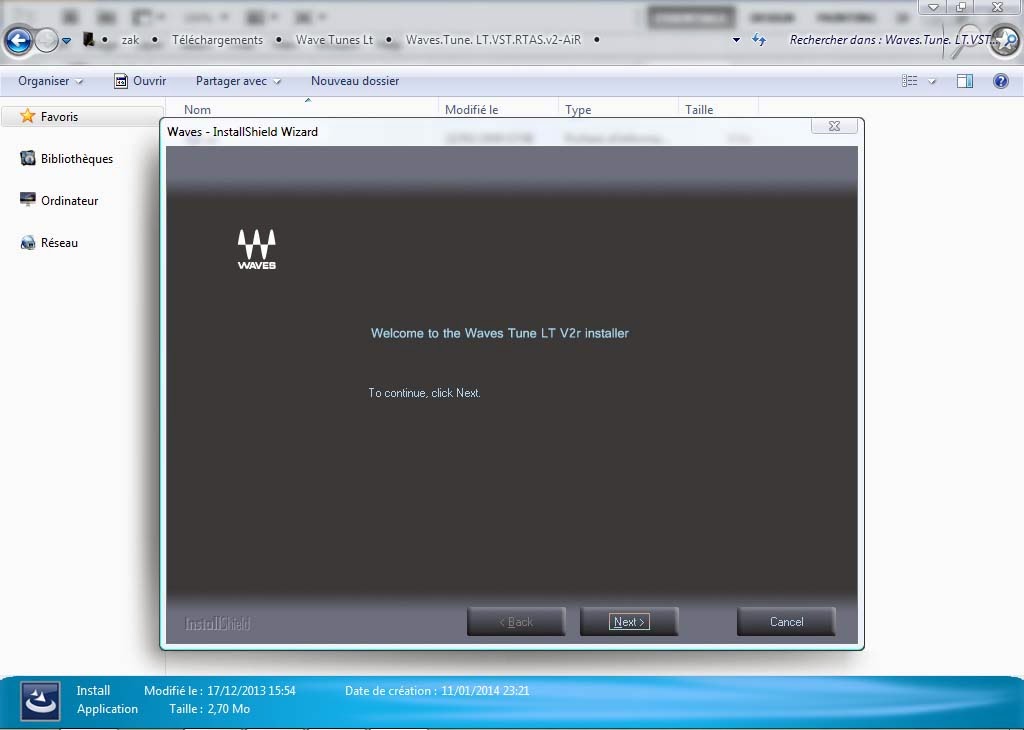Click the Taille 2,70 Mo value
The height and width of the screenshot is (730, 1024).
229,708
